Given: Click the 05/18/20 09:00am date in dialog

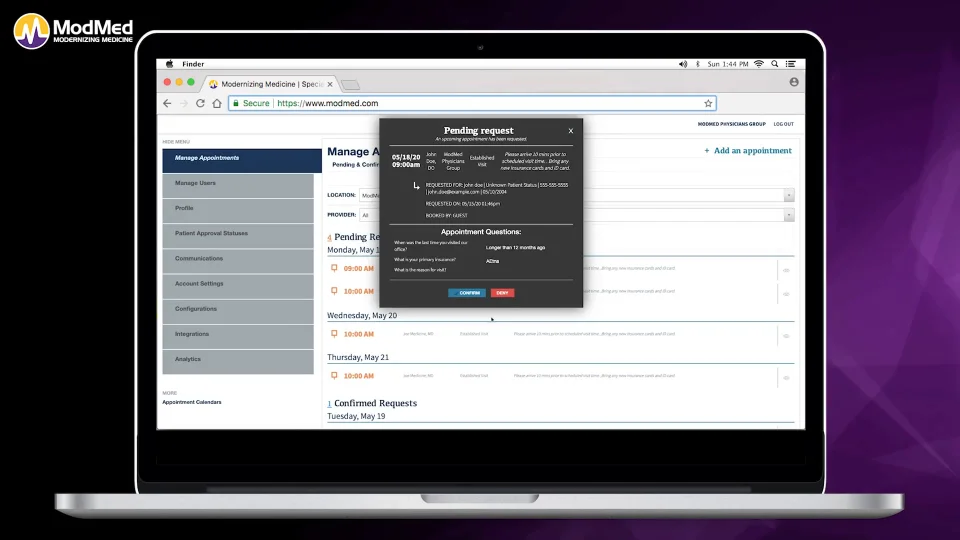Looking at the screenshot, I should point(406,161).
